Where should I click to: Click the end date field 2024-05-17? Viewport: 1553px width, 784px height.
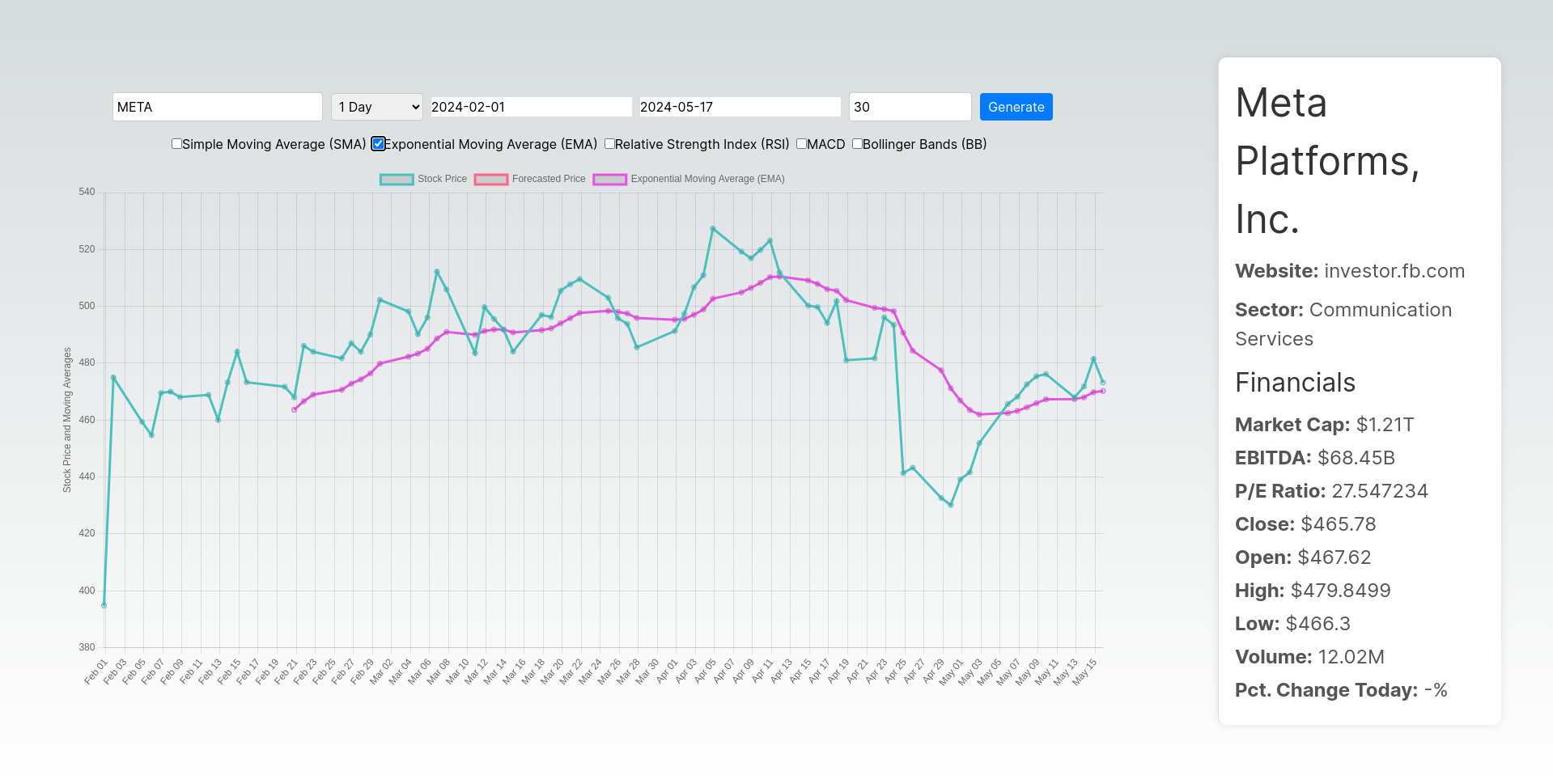pos(740,107)
